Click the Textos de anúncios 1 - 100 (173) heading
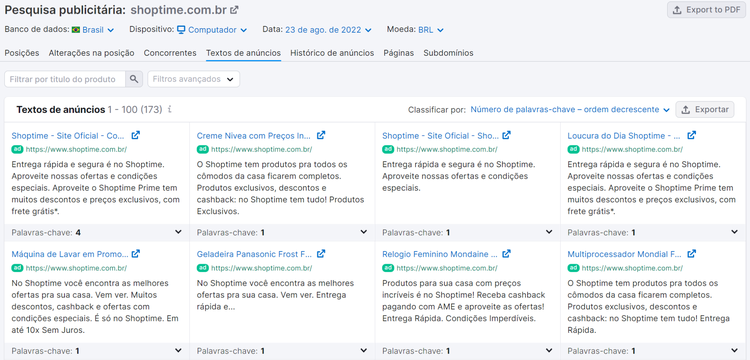This screenshot has height=360, width=750. (x=89, y=109)
